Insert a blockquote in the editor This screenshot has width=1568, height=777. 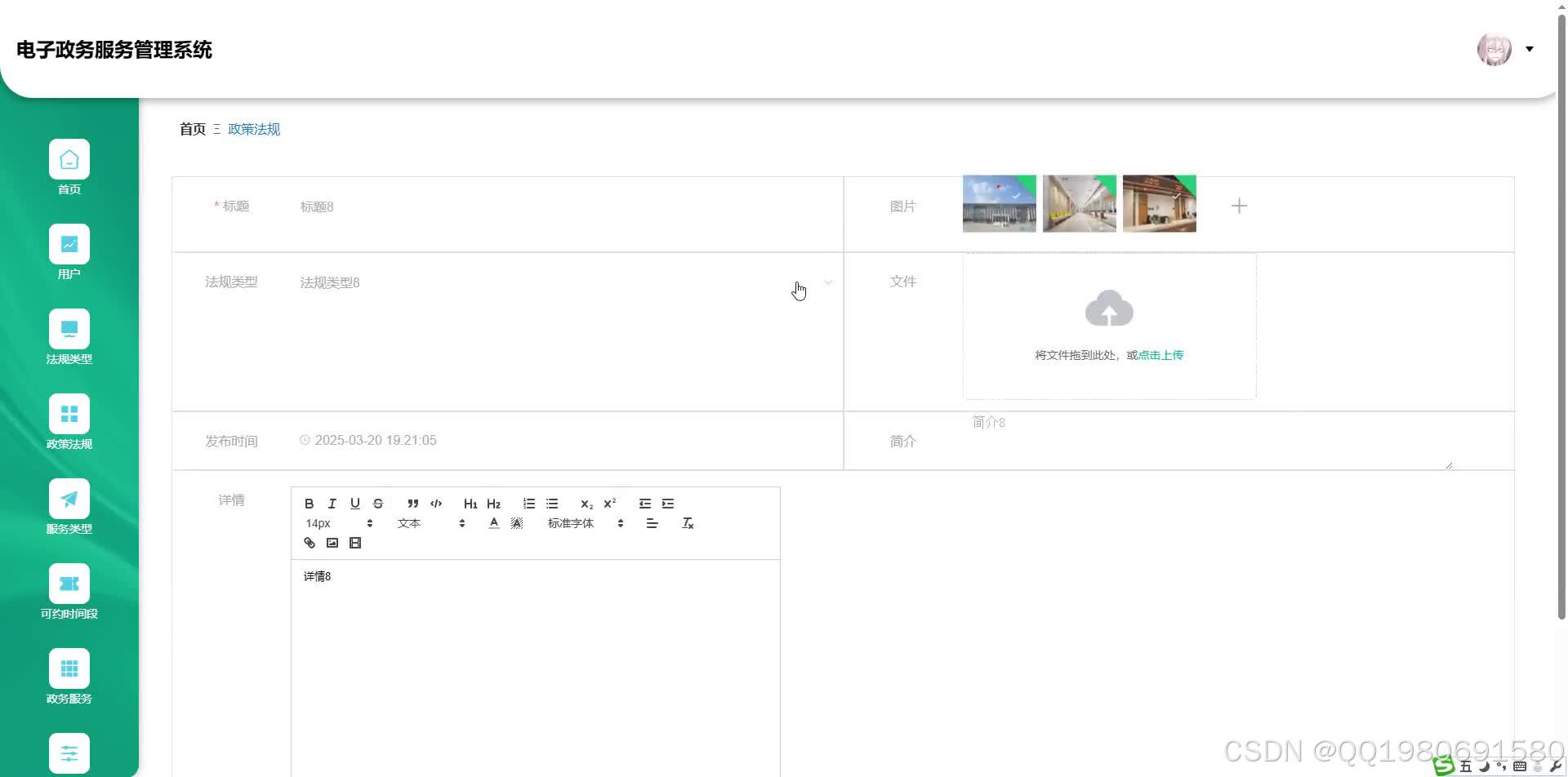click(413, 504)
